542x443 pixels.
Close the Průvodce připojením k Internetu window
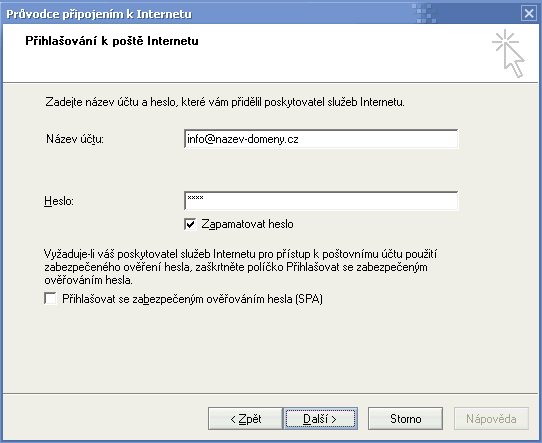(x=529, y=14)
